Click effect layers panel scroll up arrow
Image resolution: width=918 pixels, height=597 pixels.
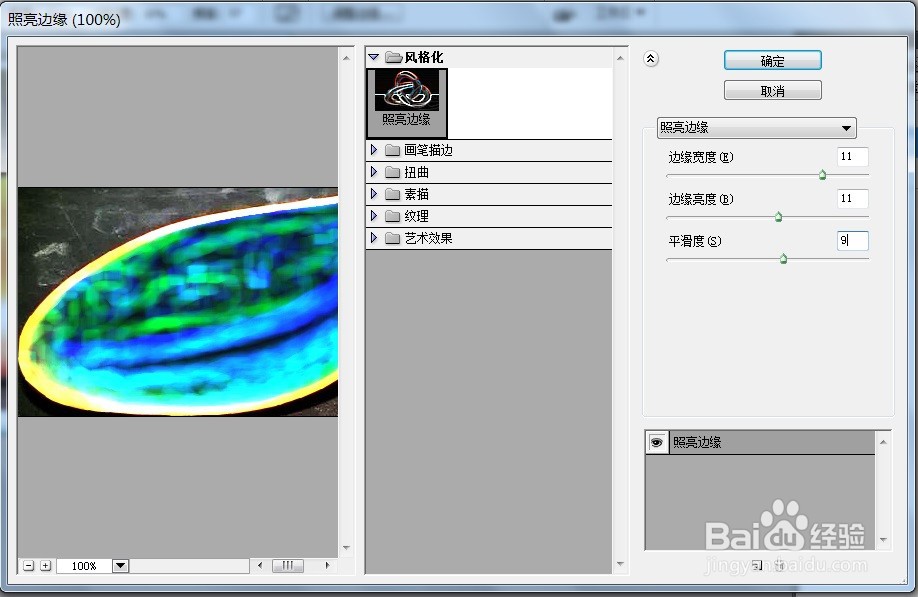883,442
